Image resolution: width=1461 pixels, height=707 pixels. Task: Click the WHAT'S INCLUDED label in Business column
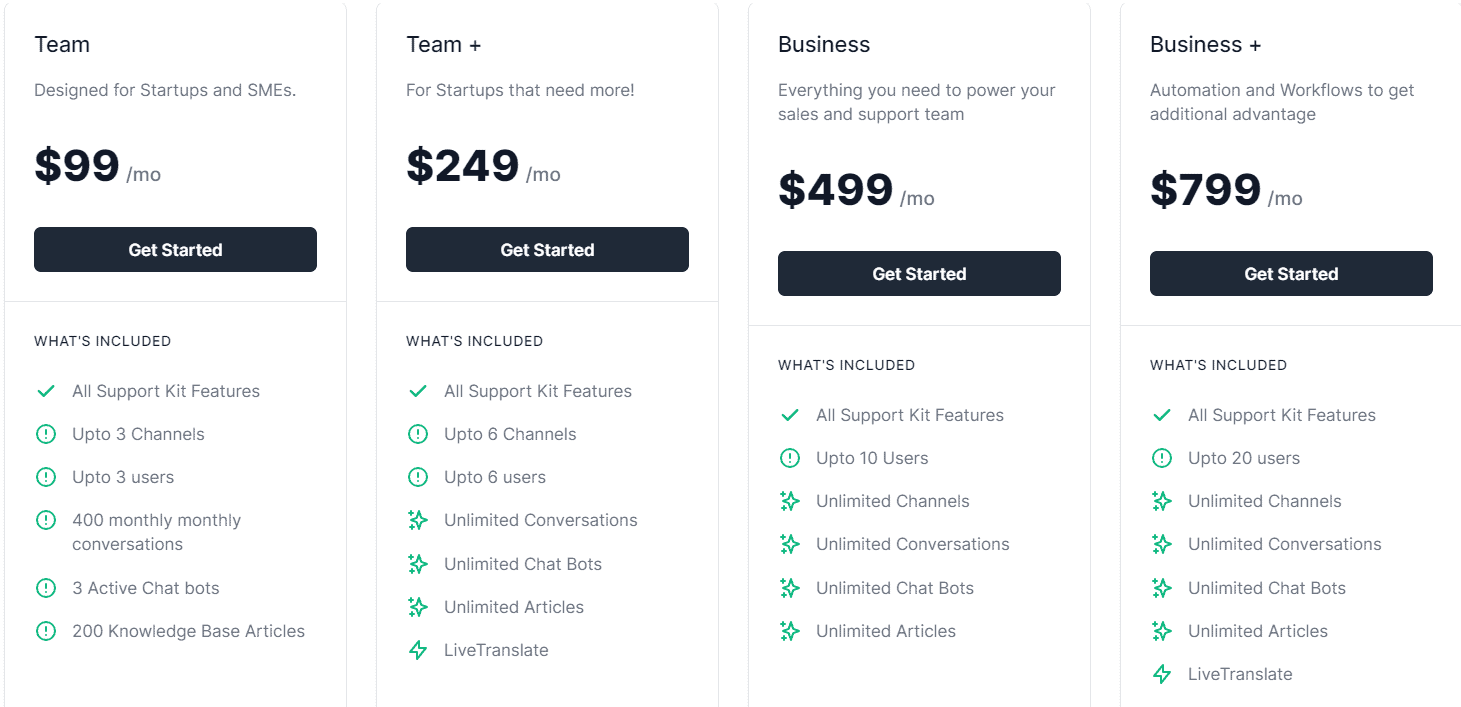(846, 365)
